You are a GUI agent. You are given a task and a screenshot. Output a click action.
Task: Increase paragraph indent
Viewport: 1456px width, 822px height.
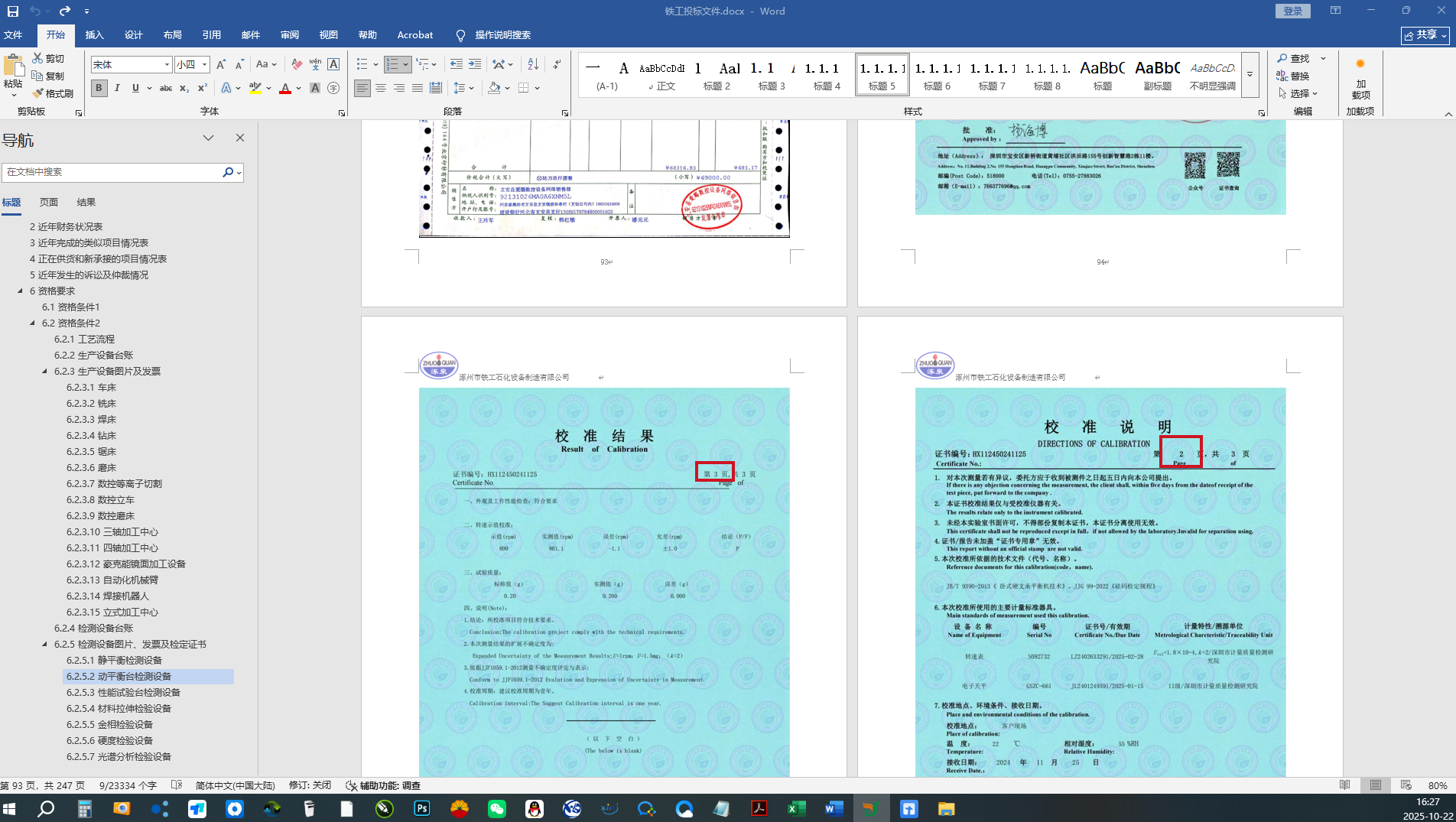click(475, 64)
